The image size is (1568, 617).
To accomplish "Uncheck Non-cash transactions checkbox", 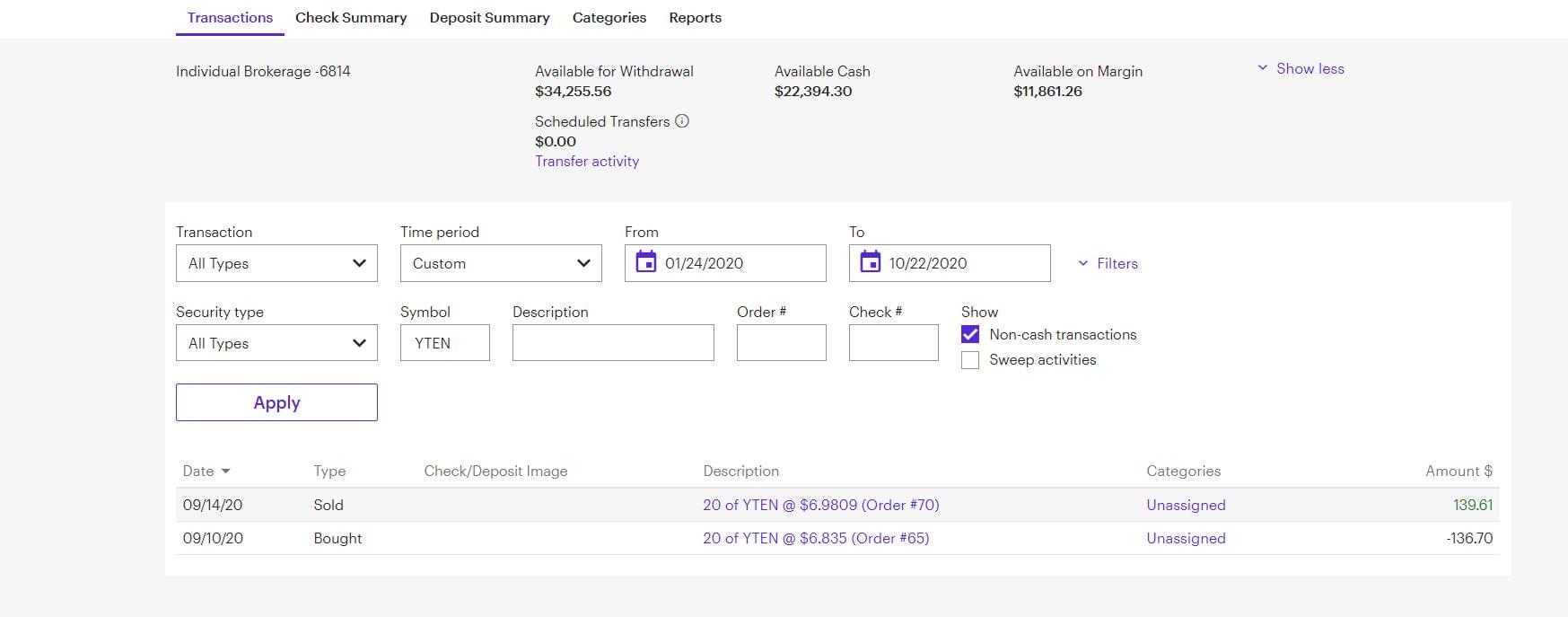I will [x=970, y=334].
